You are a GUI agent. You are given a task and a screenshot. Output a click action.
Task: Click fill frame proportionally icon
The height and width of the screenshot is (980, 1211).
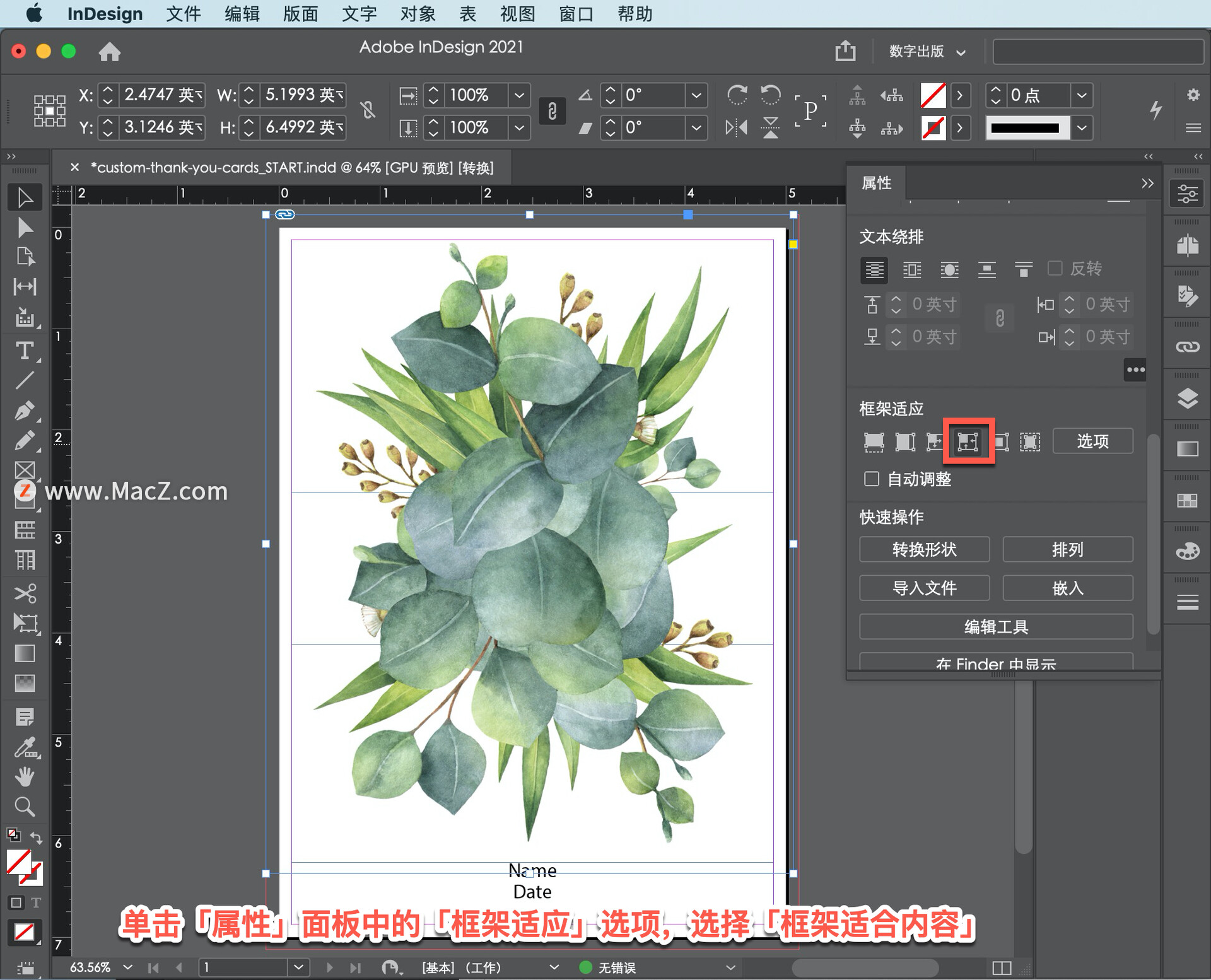tap(874, 441)
